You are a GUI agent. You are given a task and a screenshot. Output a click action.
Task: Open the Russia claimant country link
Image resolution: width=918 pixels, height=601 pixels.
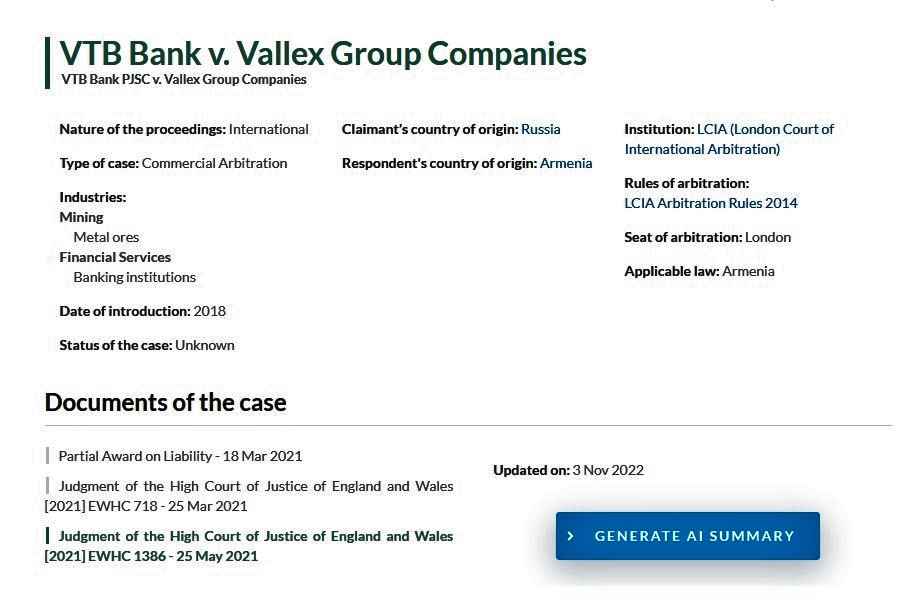click(540, 129)
